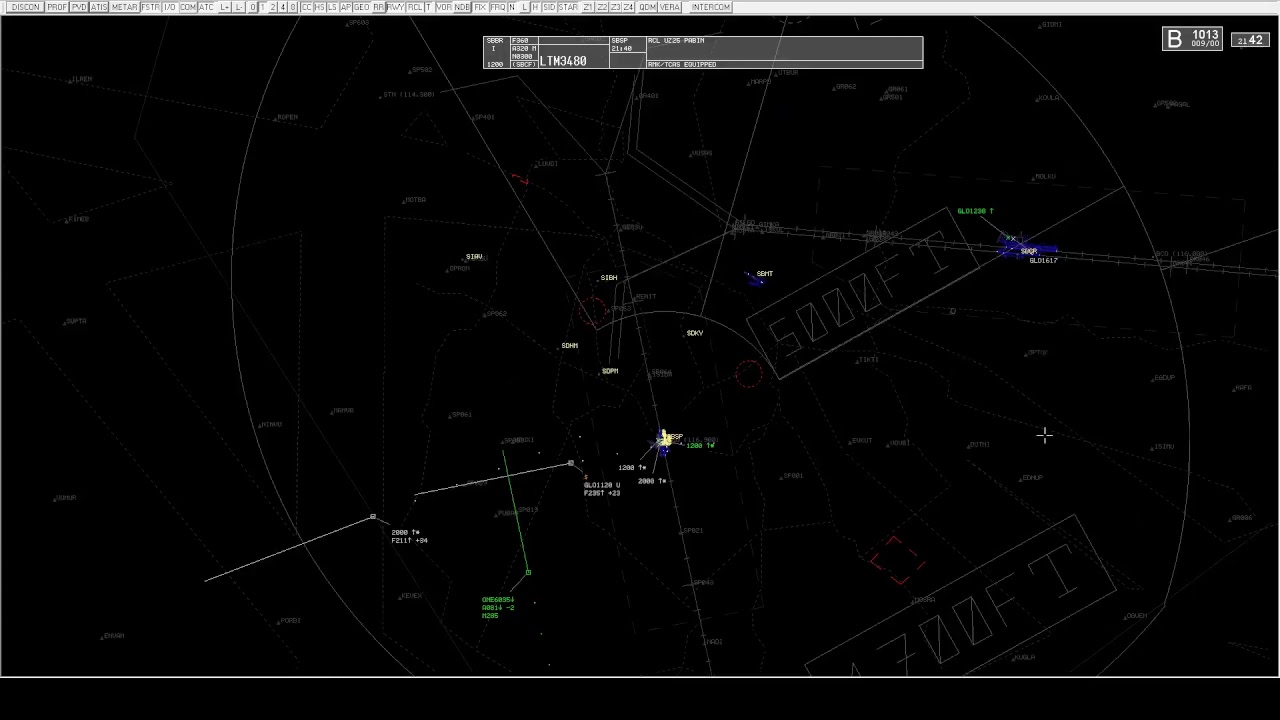This screenshot has height=720, width=1280.
Task: Click the SDKV airport label
Action: tap(695, 333)
